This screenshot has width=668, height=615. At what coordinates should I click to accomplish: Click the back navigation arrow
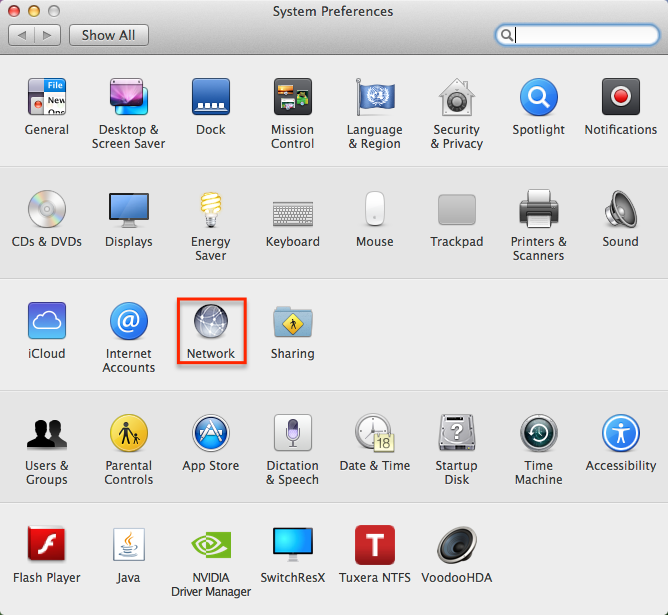tap(22, 35)
